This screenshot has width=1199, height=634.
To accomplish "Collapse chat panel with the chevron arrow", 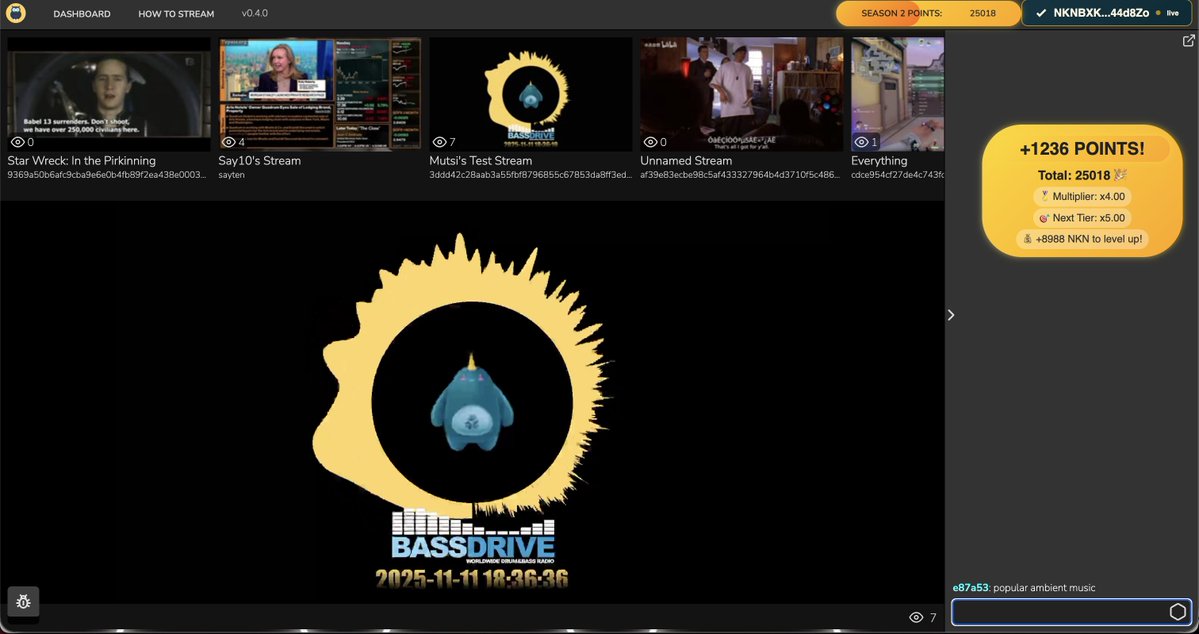I will (951, 315).
